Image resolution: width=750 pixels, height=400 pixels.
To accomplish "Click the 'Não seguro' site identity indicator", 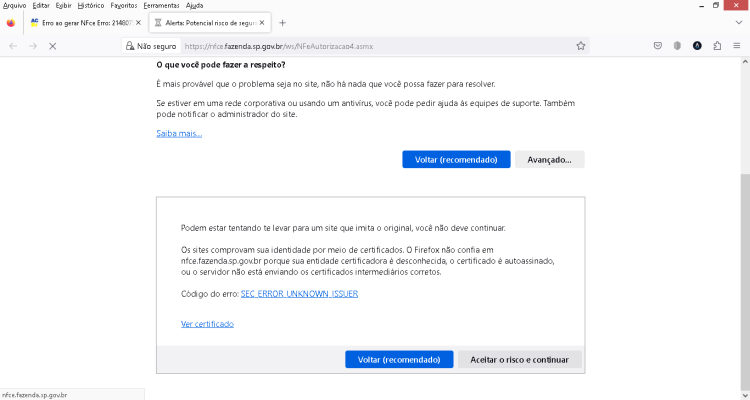I will (x=151, y=46).
